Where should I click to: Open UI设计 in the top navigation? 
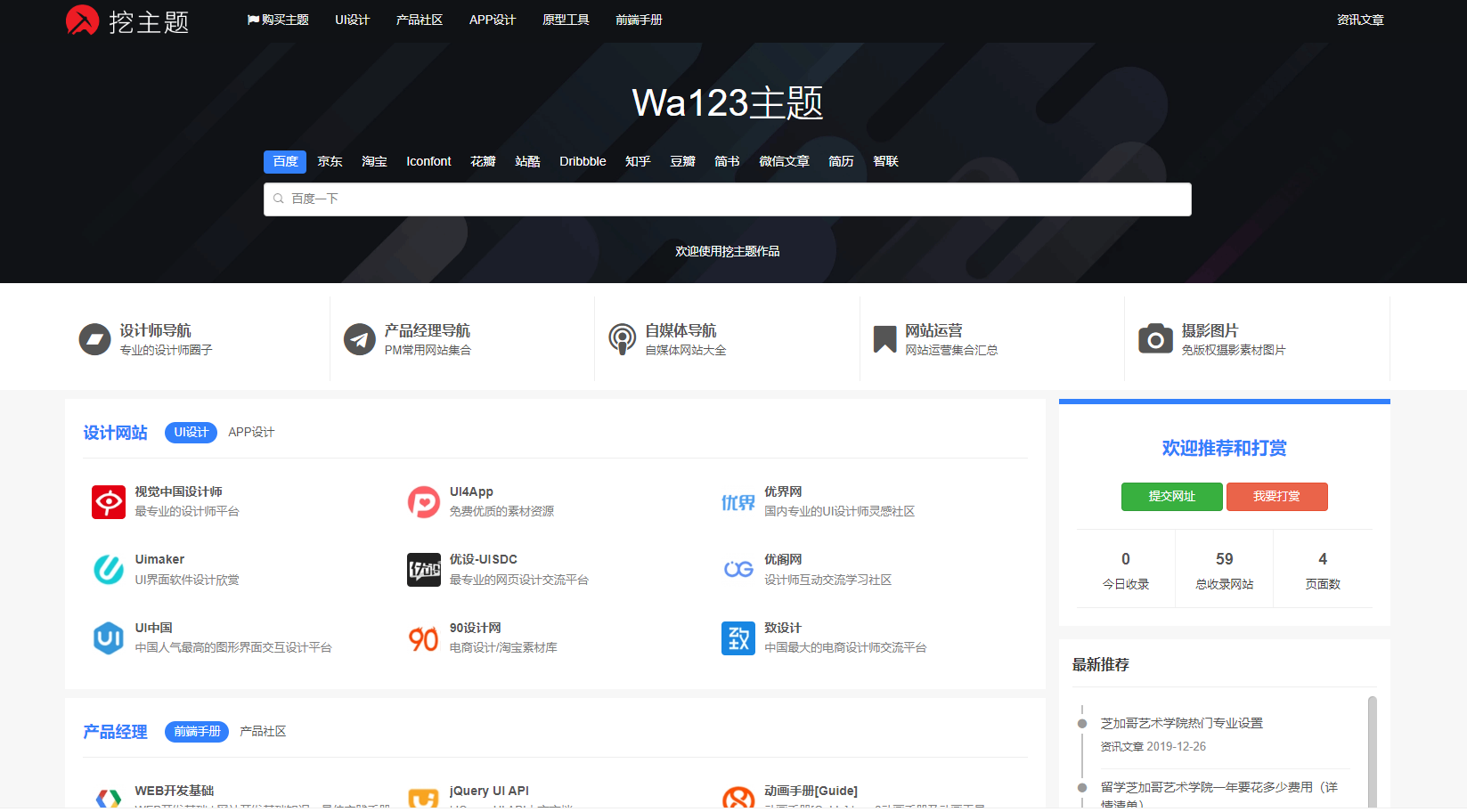(352, 20)
